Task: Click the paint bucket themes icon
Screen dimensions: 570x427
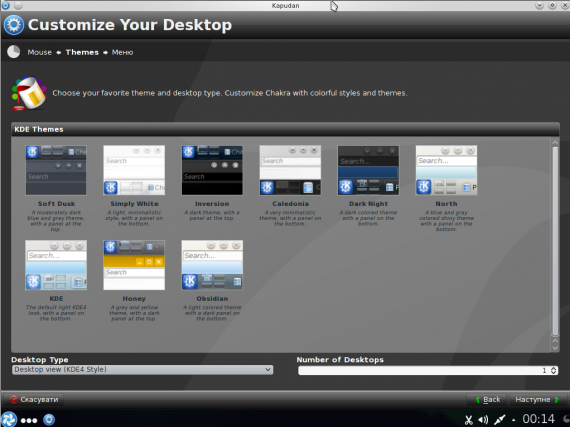Action: click(x=29, y=93)
